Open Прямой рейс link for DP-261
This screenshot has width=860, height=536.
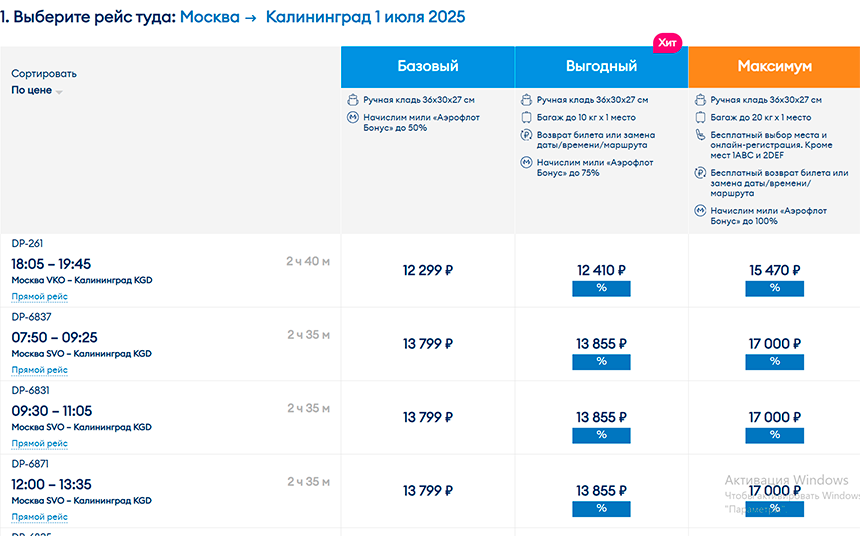39,297
